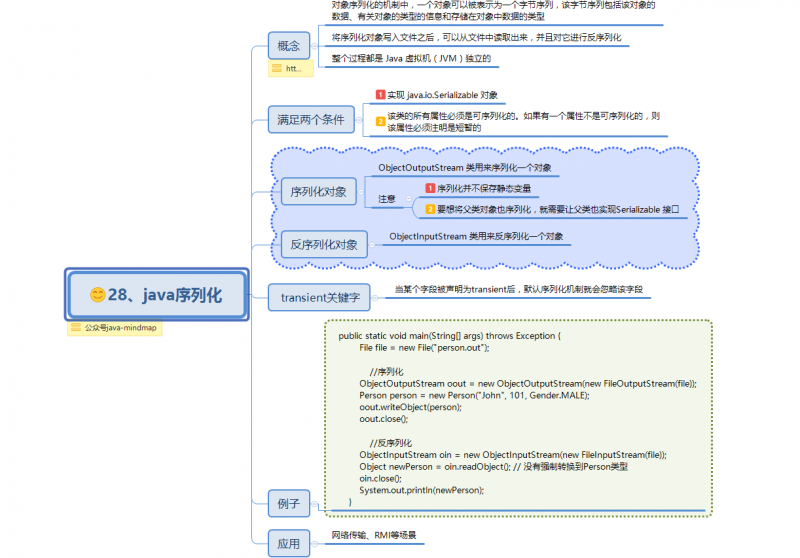Select the 概念 topic node
This screenshot has height=558, width=800.
click(x=290, y=46)
